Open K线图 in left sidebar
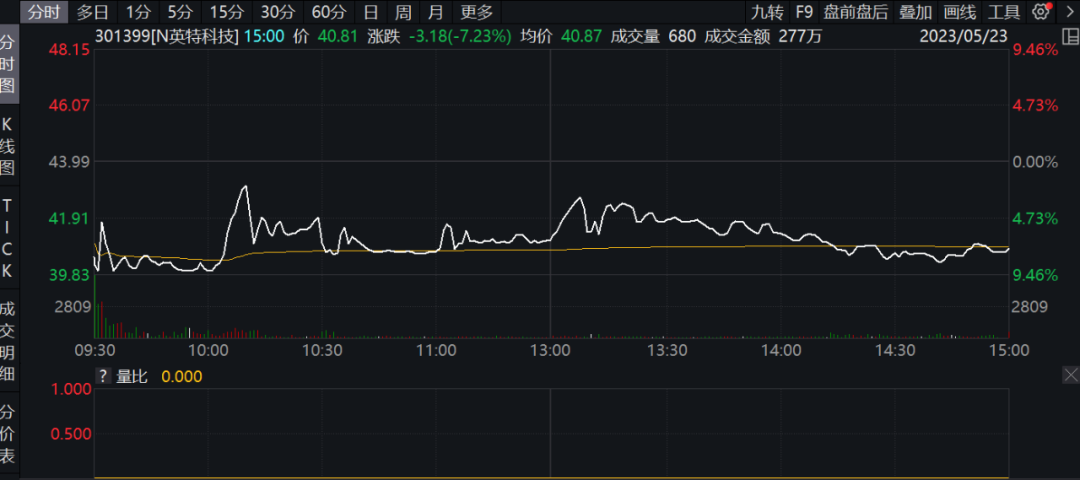1080x480 pixels. 8,146
